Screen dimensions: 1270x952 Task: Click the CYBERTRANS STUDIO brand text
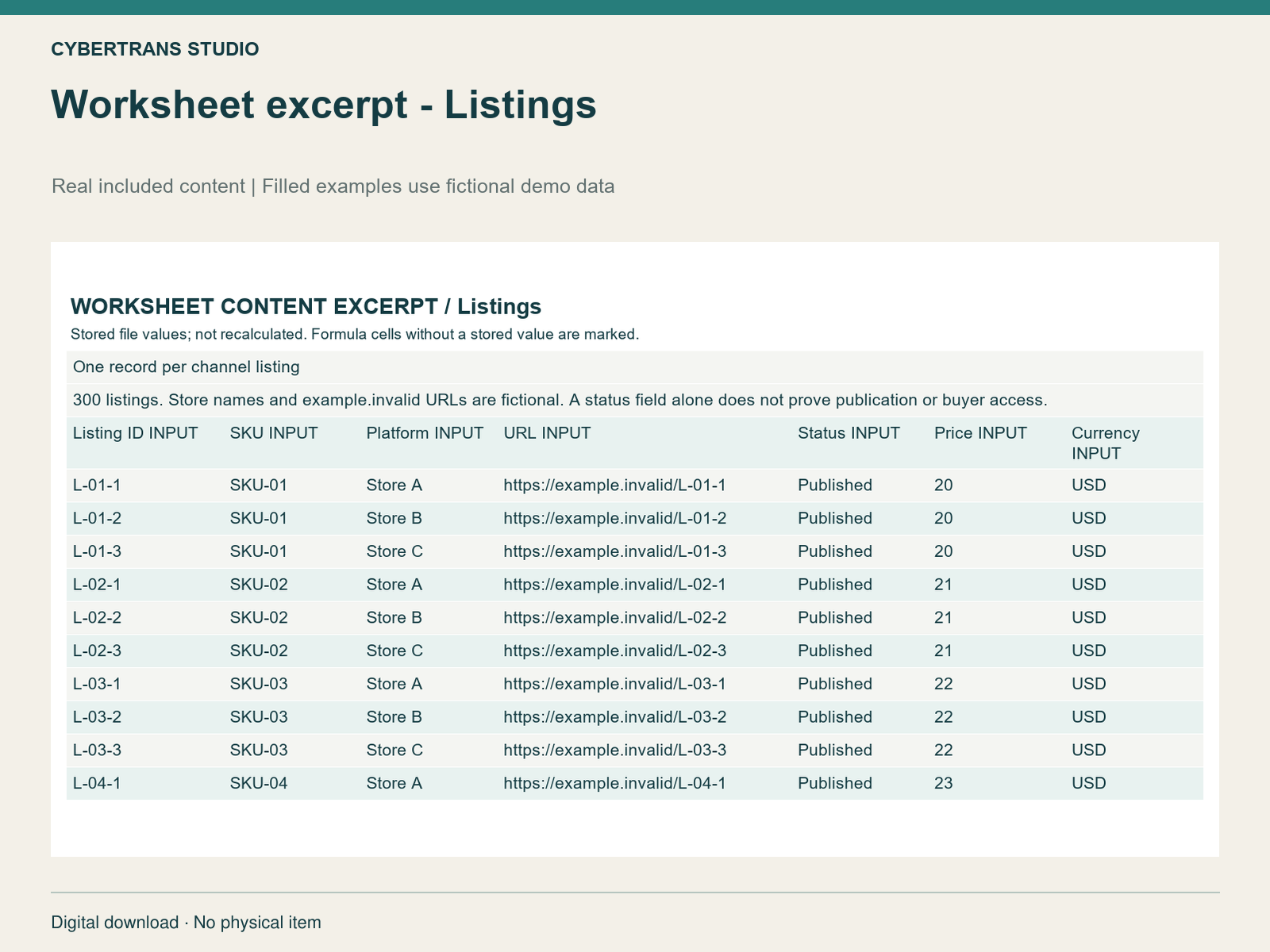click(155, 49)
